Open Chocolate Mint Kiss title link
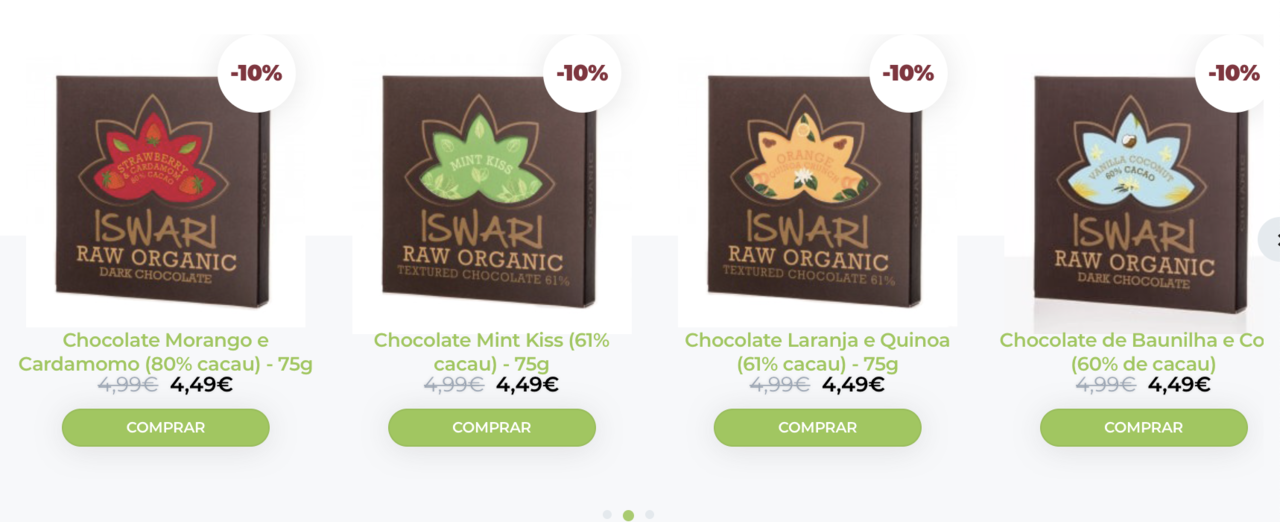1280x522 pixels. pyautogui.click(x=492, y=352)
